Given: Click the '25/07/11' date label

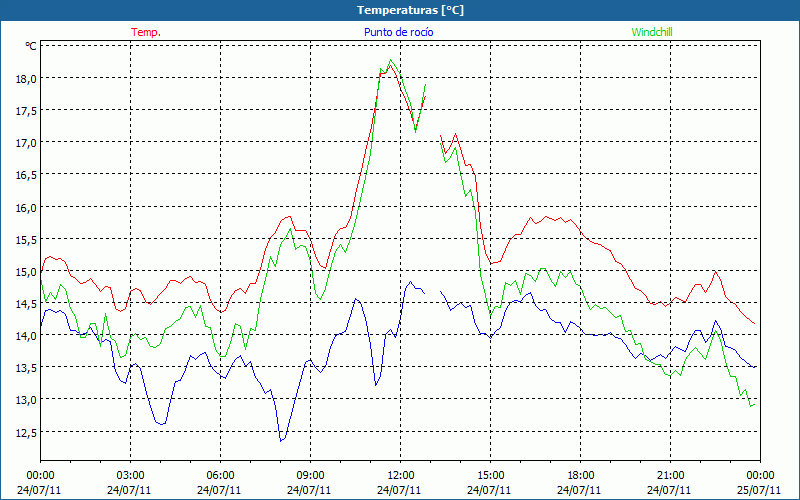Looking at the screenshot, I should pyautogui.click(x=759, y=490).
